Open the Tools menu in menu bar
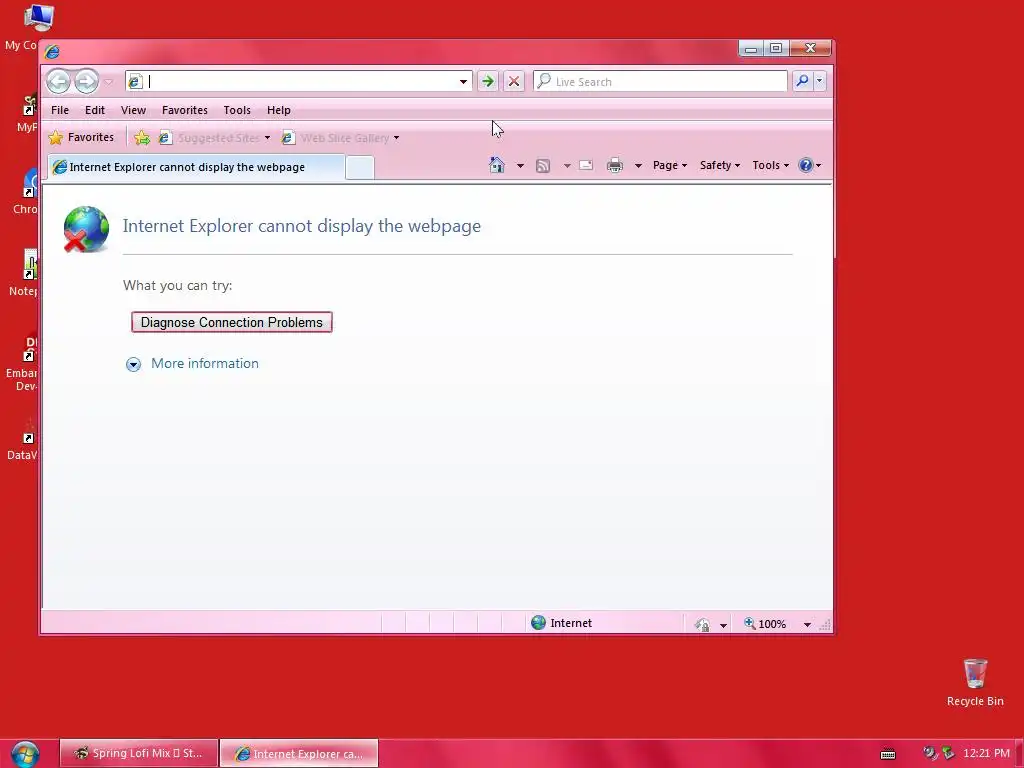Viewport: 1024px width, 768px height. pyautogui.click(x=237, y=110)
